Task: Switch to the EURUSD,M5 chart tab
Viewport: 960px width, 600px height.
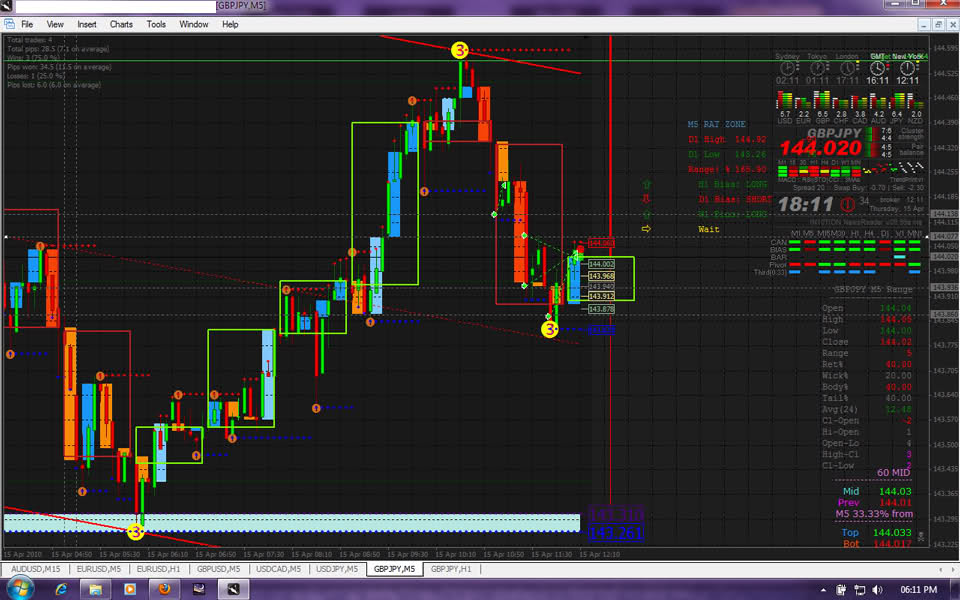Action: tap(98, 569)
